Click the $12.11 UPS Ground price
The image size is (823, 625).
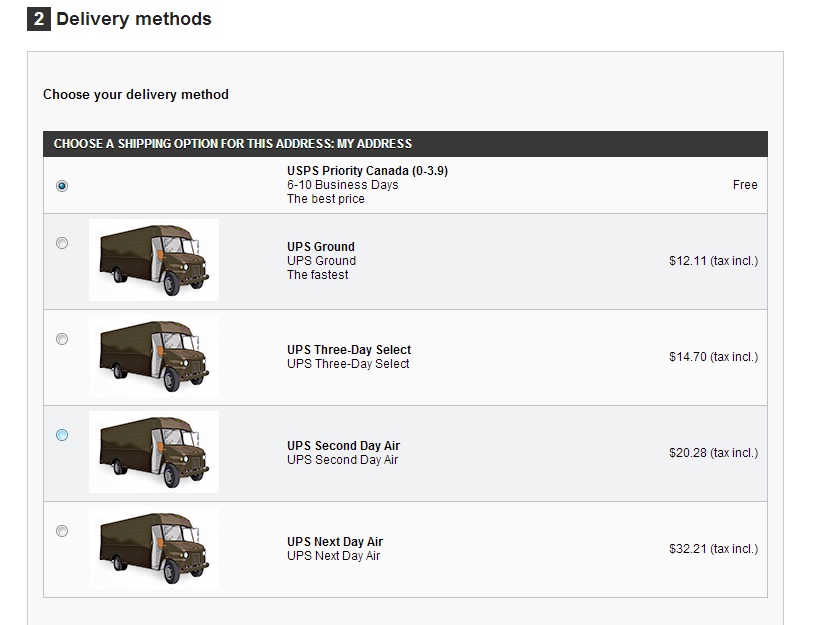click(713, 261)
